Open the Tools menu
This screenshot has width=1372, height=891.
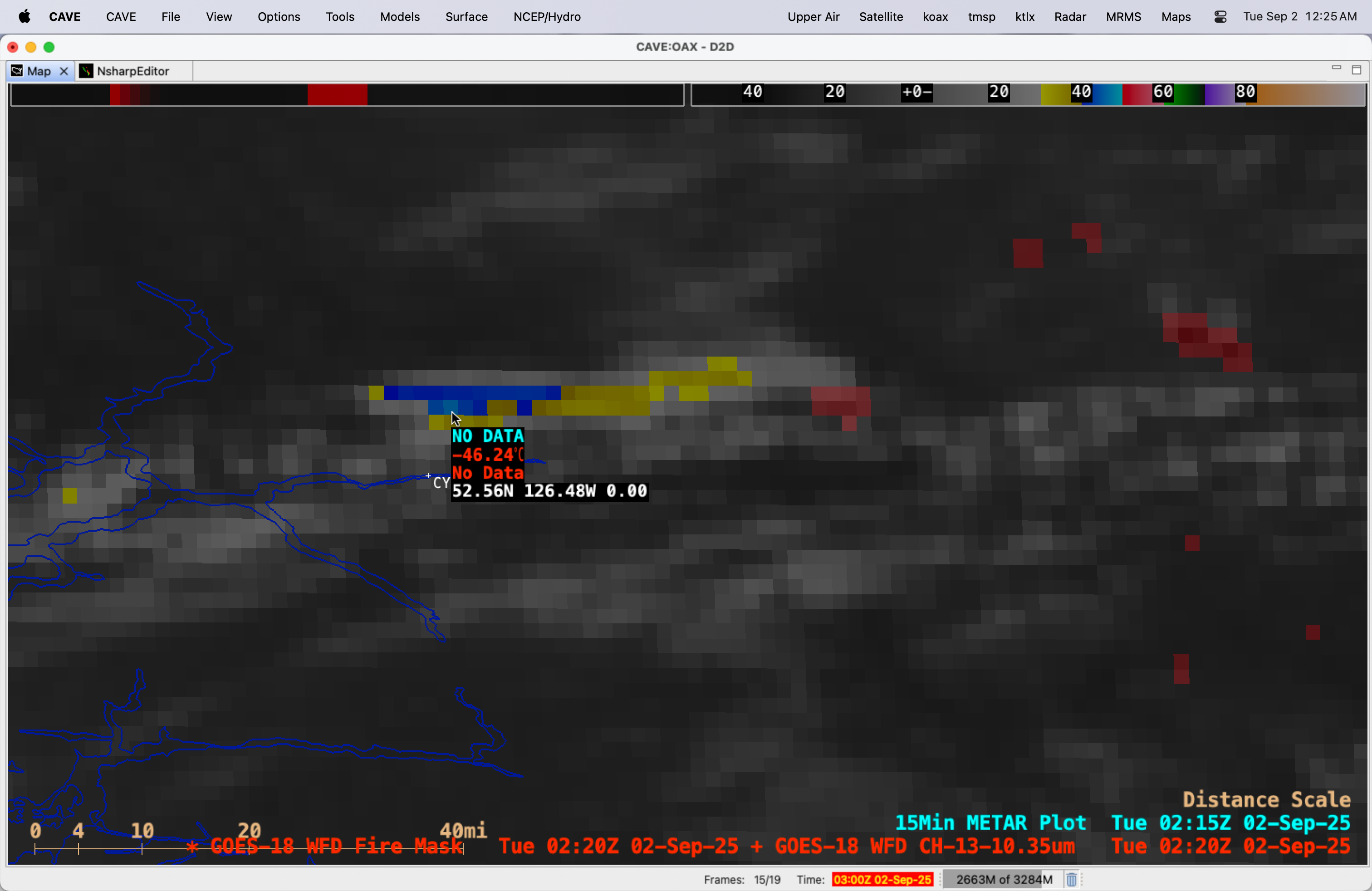[x=339, y=17]
